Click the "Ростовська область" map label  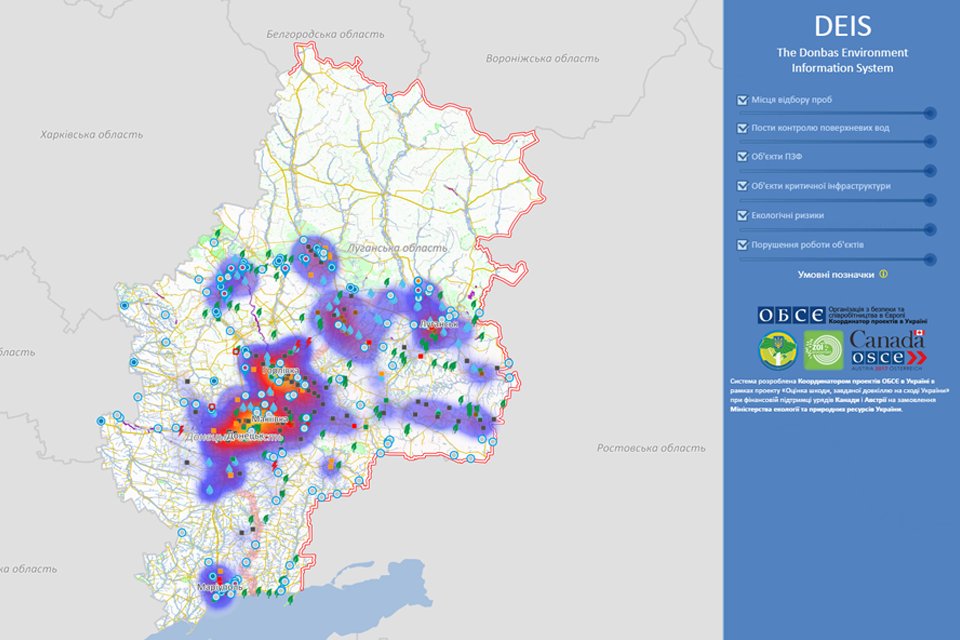click(651, 448)
